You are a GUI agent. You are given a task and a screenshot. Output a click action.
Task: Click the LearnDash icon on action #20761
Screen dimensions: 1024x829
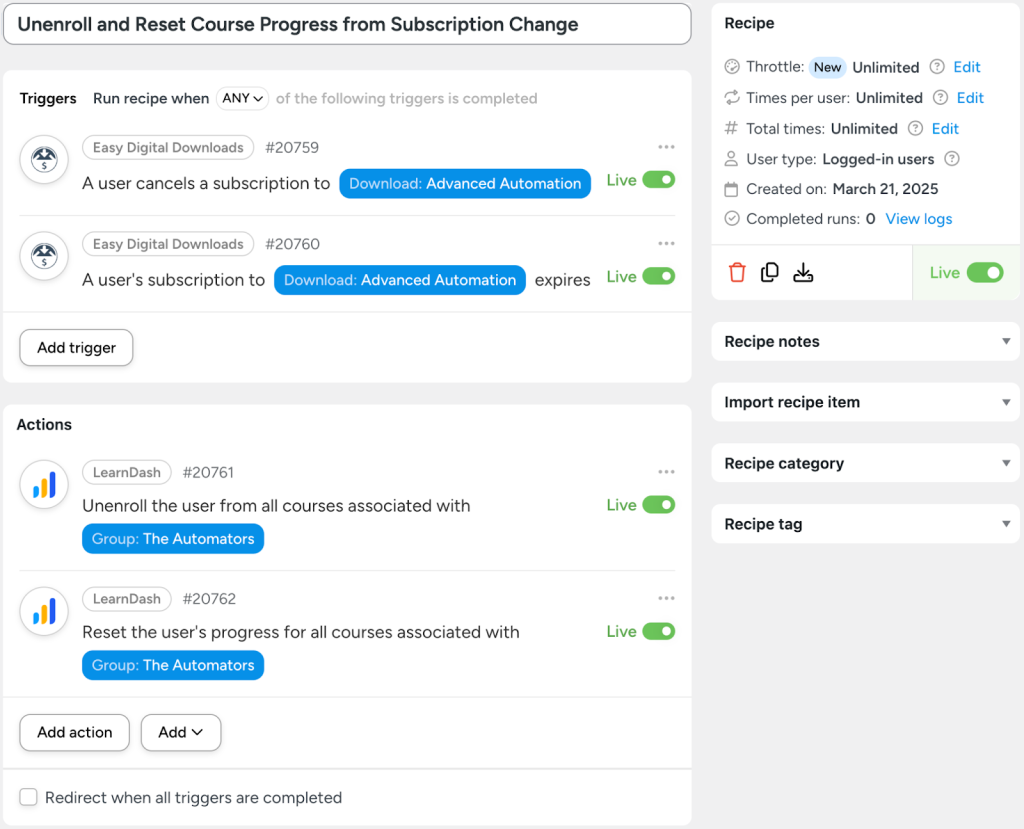coord(44,484)
